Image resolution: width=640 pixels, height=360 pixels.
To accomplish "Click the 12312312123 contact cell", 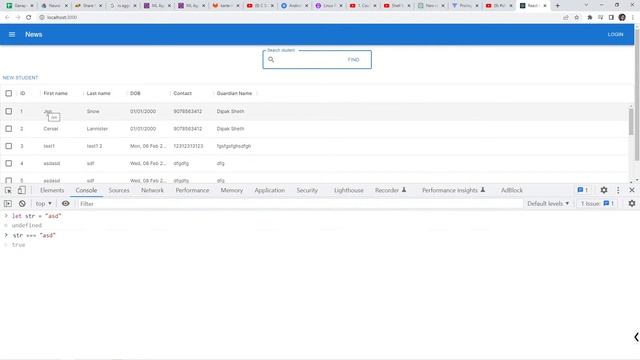I will point(188,146).
